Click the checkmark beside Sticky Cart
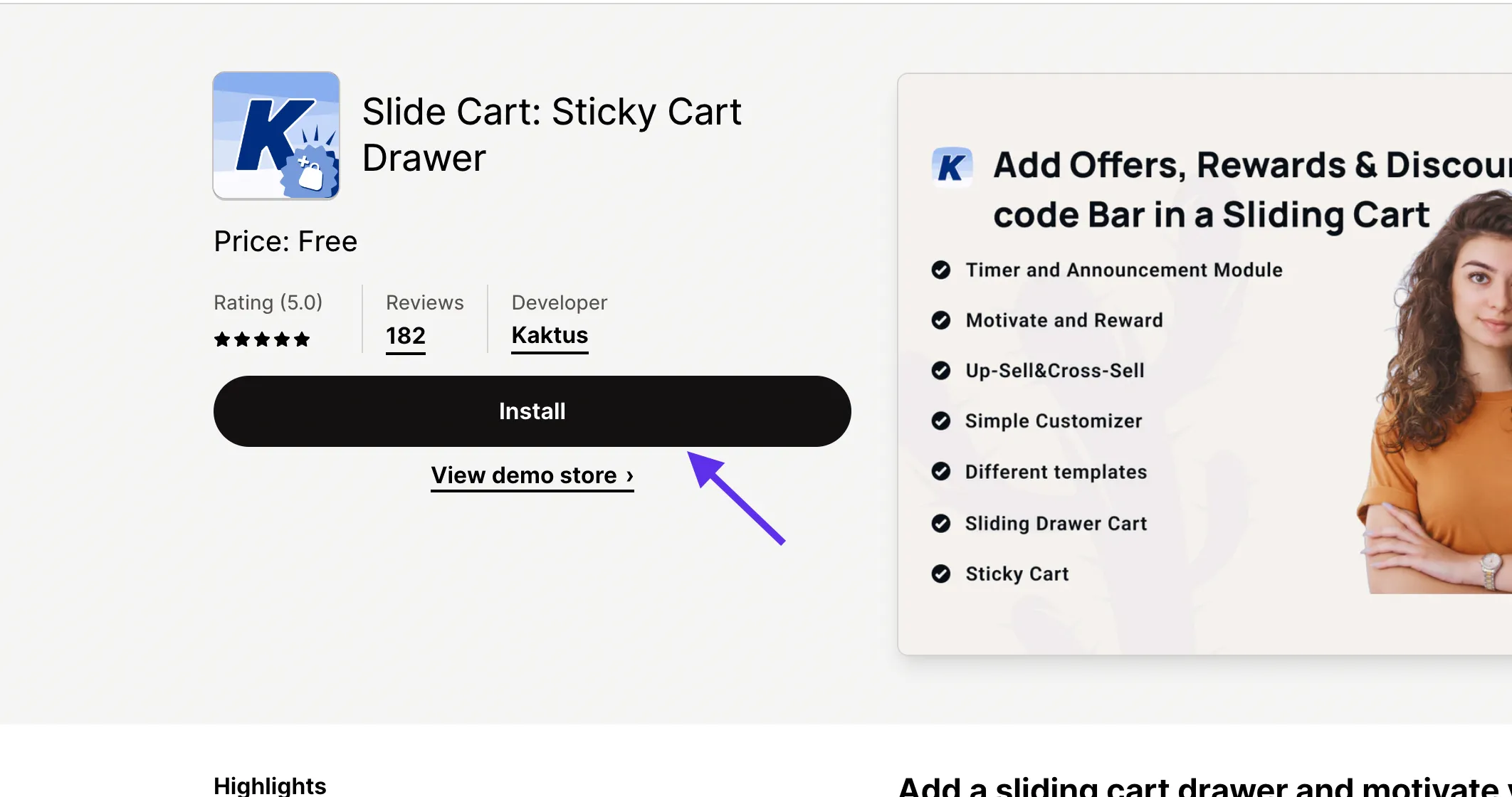Screen dimensions: 1512x797 (x=941, y=574)
